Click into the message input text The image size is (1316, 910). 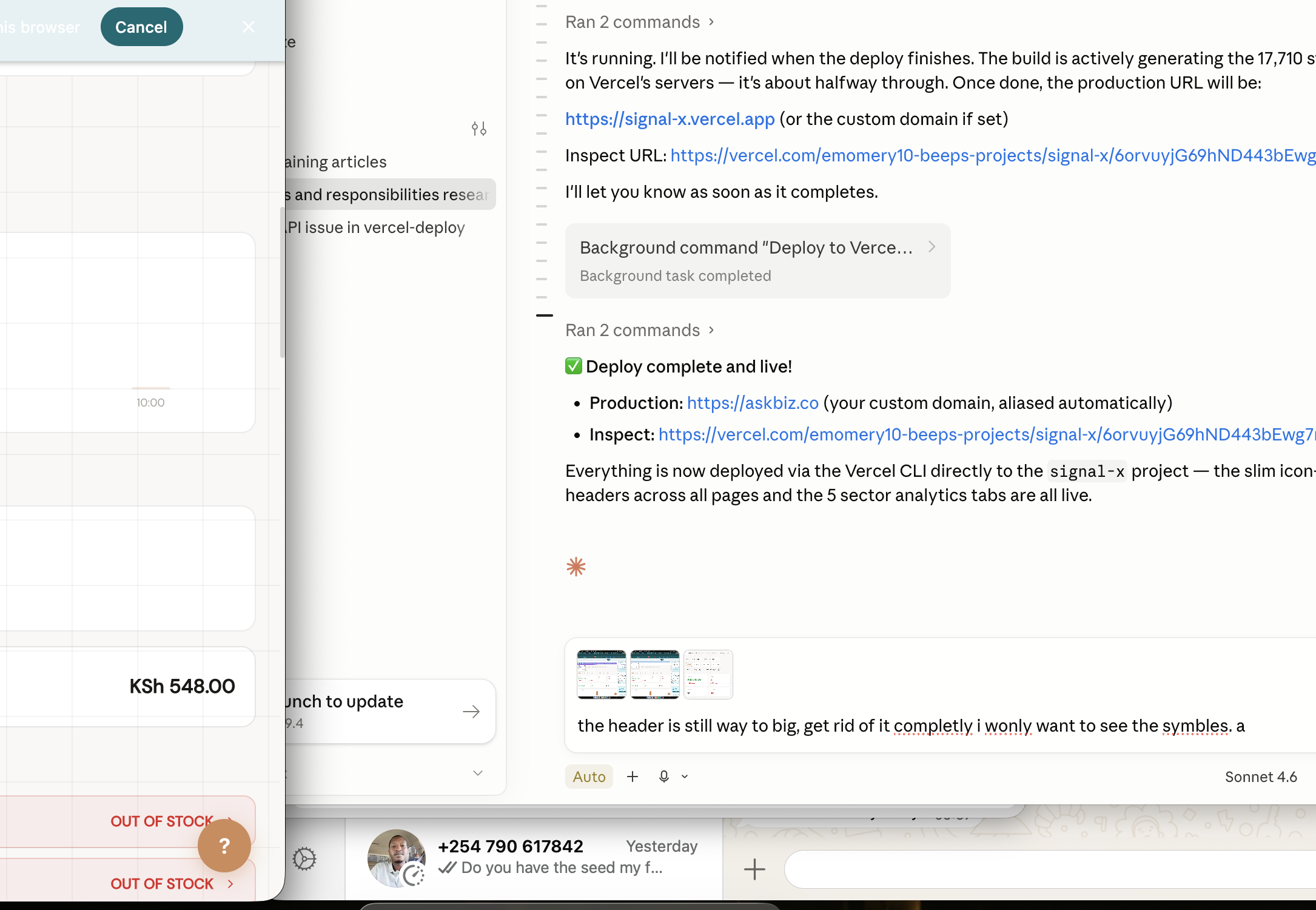(911, 726)
